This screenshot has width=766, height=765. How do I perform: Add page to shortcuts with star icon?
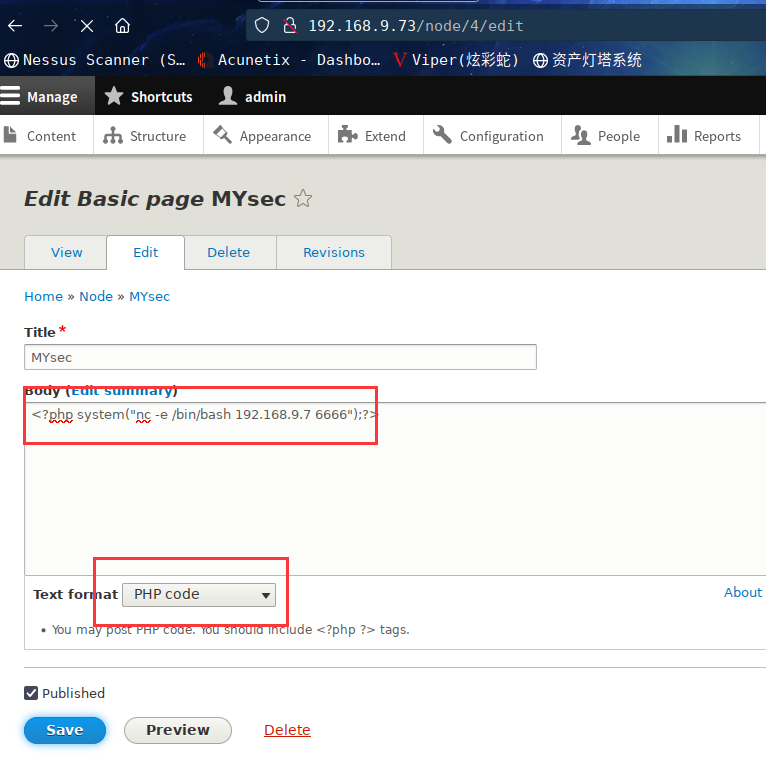(303, 198)
